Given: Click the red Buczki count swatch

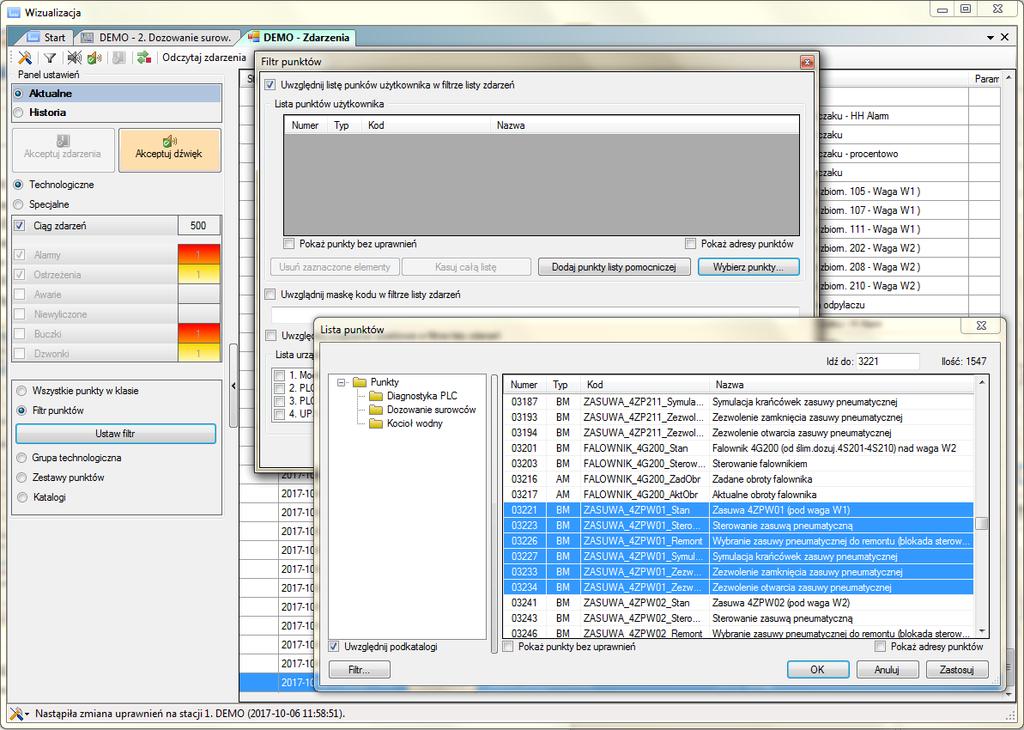Looking at the screenshot, I should point(199,334).
